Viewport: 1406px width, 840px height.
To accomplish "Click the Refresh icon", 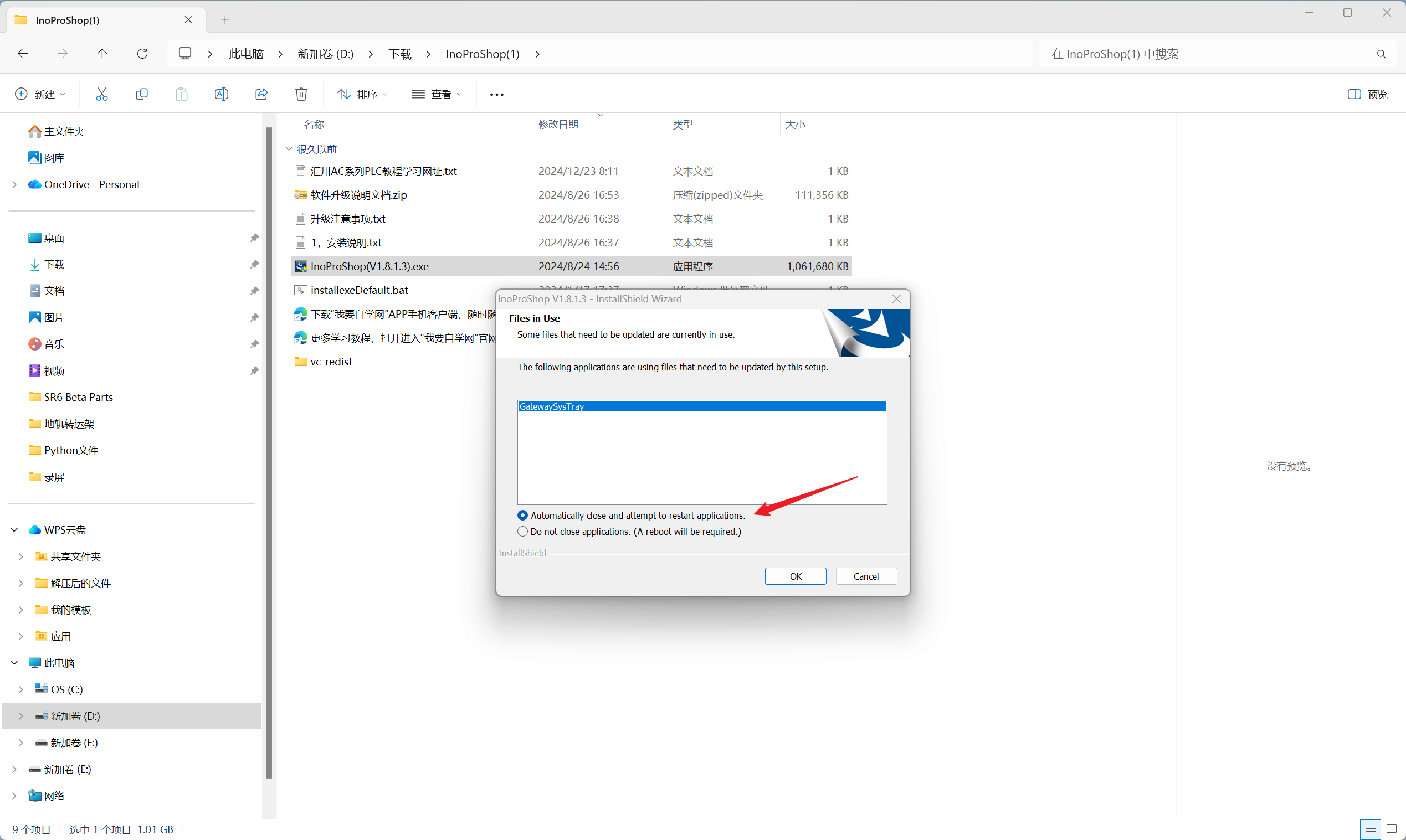I will 142,54.
